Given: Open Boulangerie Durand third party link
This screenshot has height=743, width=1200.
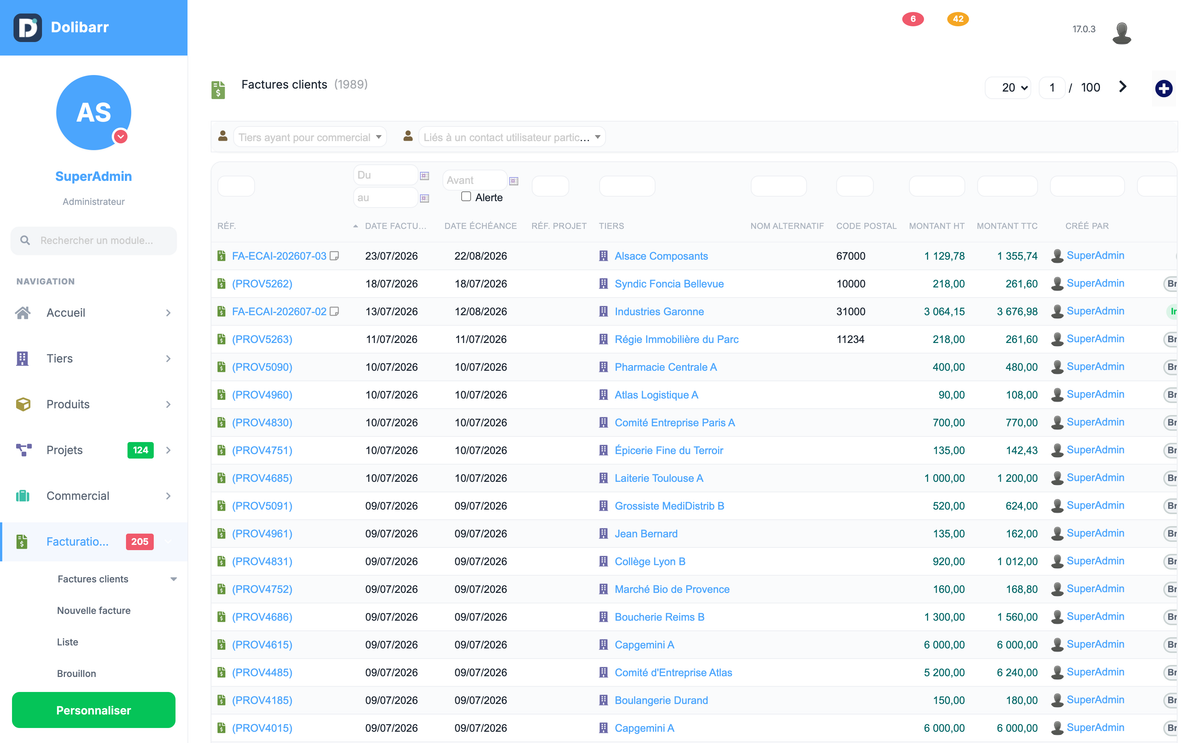Looking at the screenshot, I should point(661,701).
